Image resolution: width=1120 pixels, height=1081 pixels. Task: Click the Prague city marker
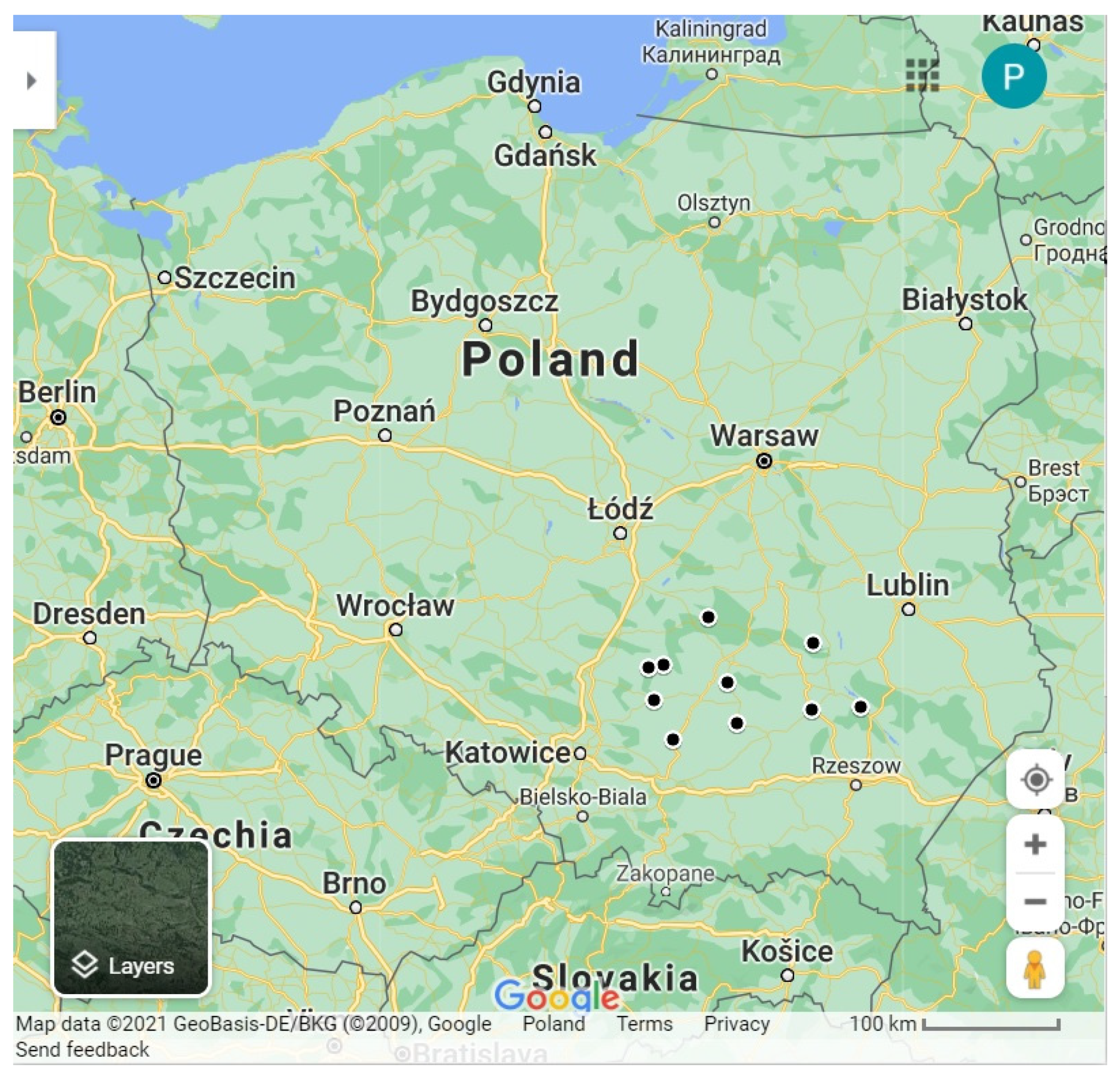[x=153, y=780]
